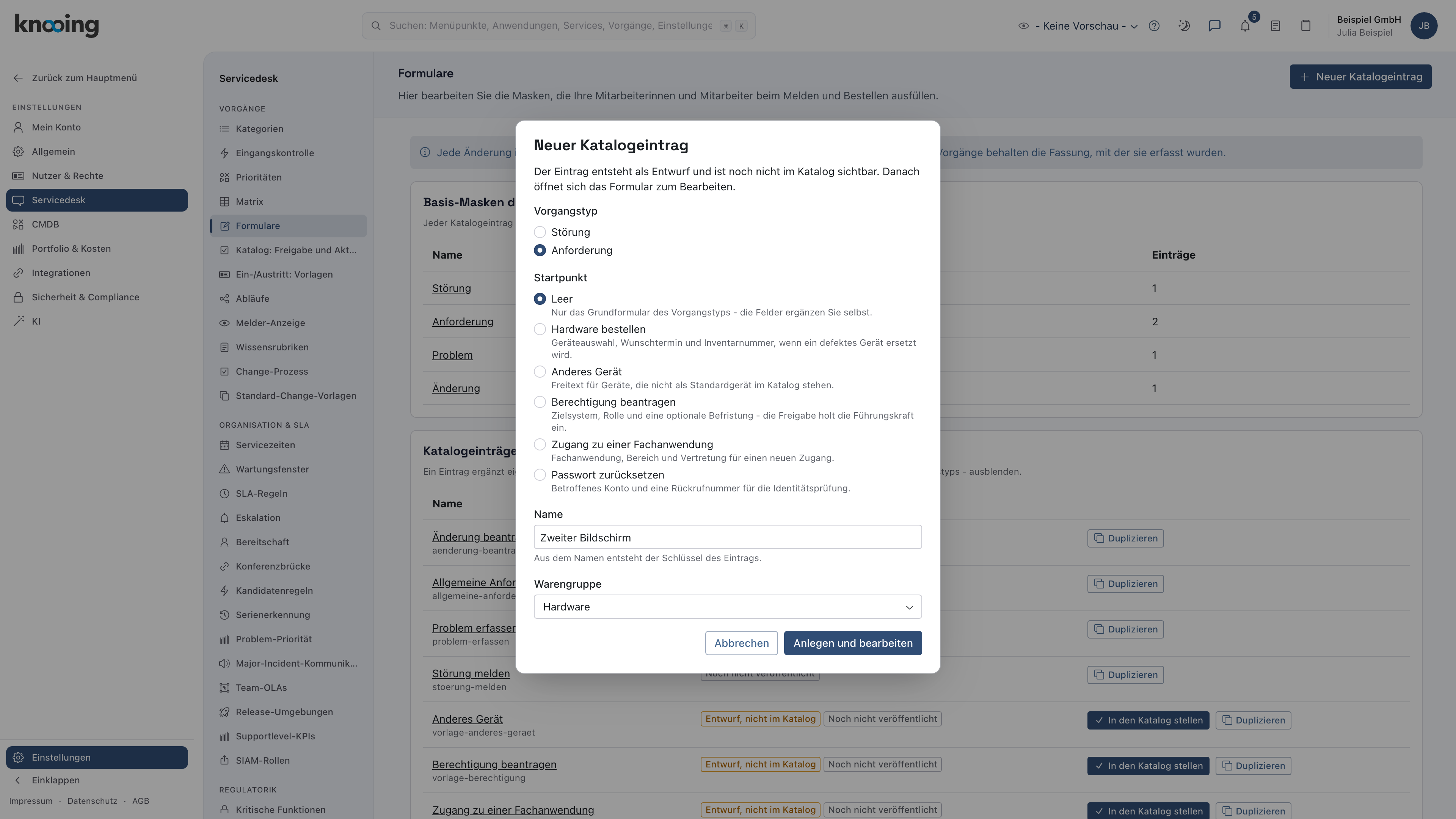The height and width of the screenshot is (819, 1456).
Task: Collapse sidebar via Einklappen
Action: (97, 780)
